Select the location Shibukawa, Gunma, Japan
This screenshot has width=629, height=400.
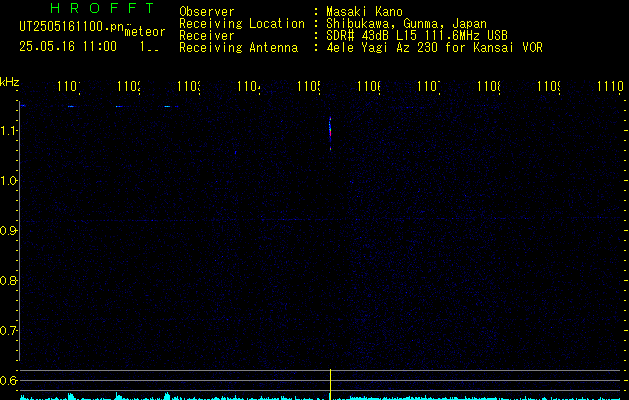click(406, 24)
